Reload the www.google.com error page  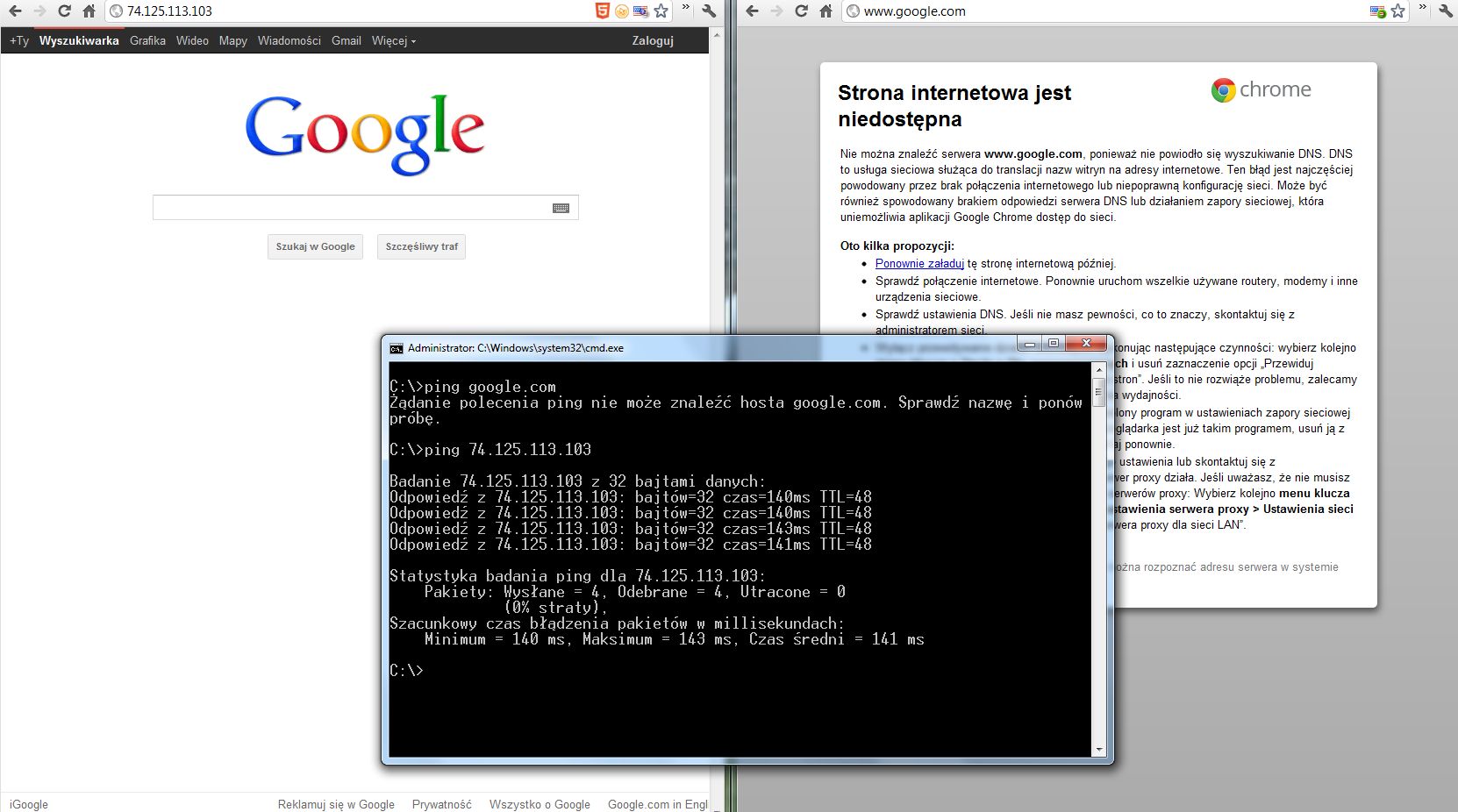pyautogui.click(x=801, y=11)
